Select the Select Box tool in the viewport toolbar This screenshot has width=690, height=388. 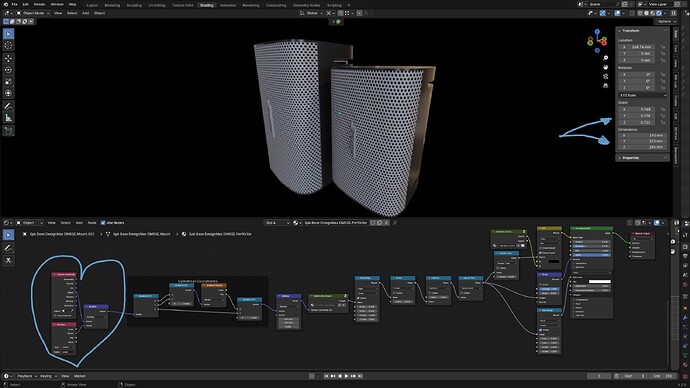coord(8,34)
